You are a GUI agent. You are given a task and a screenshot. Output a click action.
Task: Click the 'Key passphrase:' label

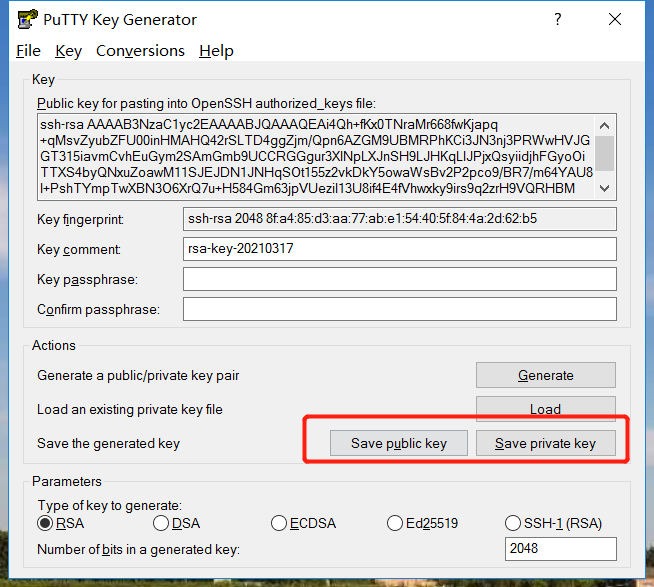point(87,280)
